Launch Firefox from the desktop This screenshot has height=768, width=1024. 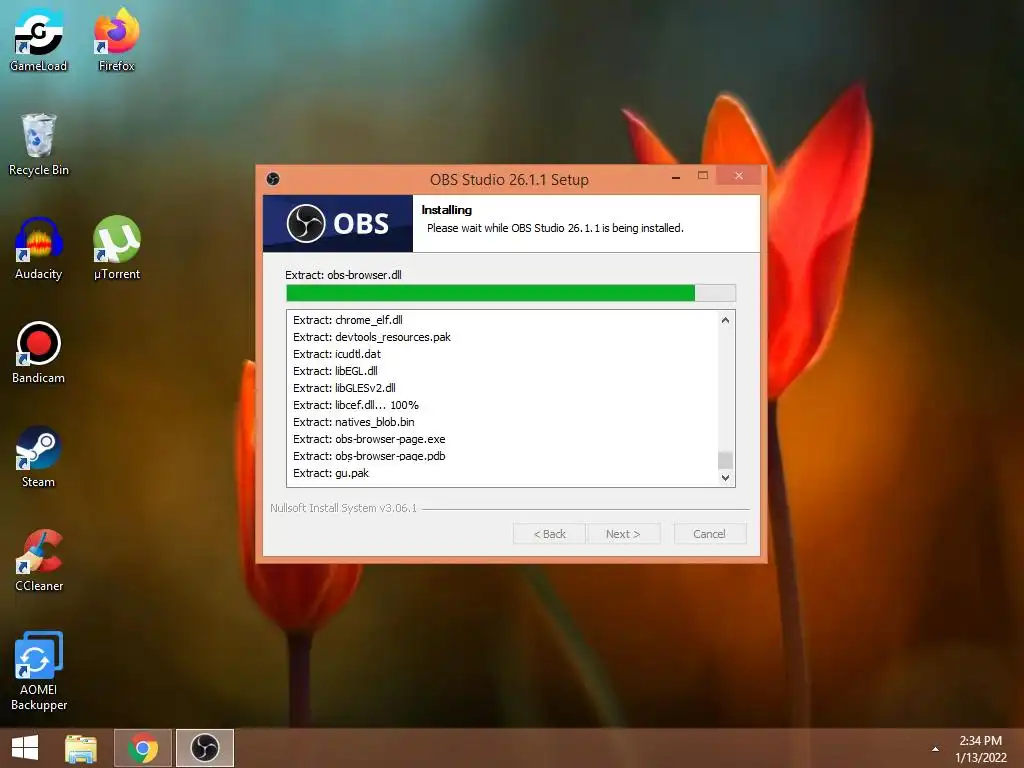coord(116,39)
